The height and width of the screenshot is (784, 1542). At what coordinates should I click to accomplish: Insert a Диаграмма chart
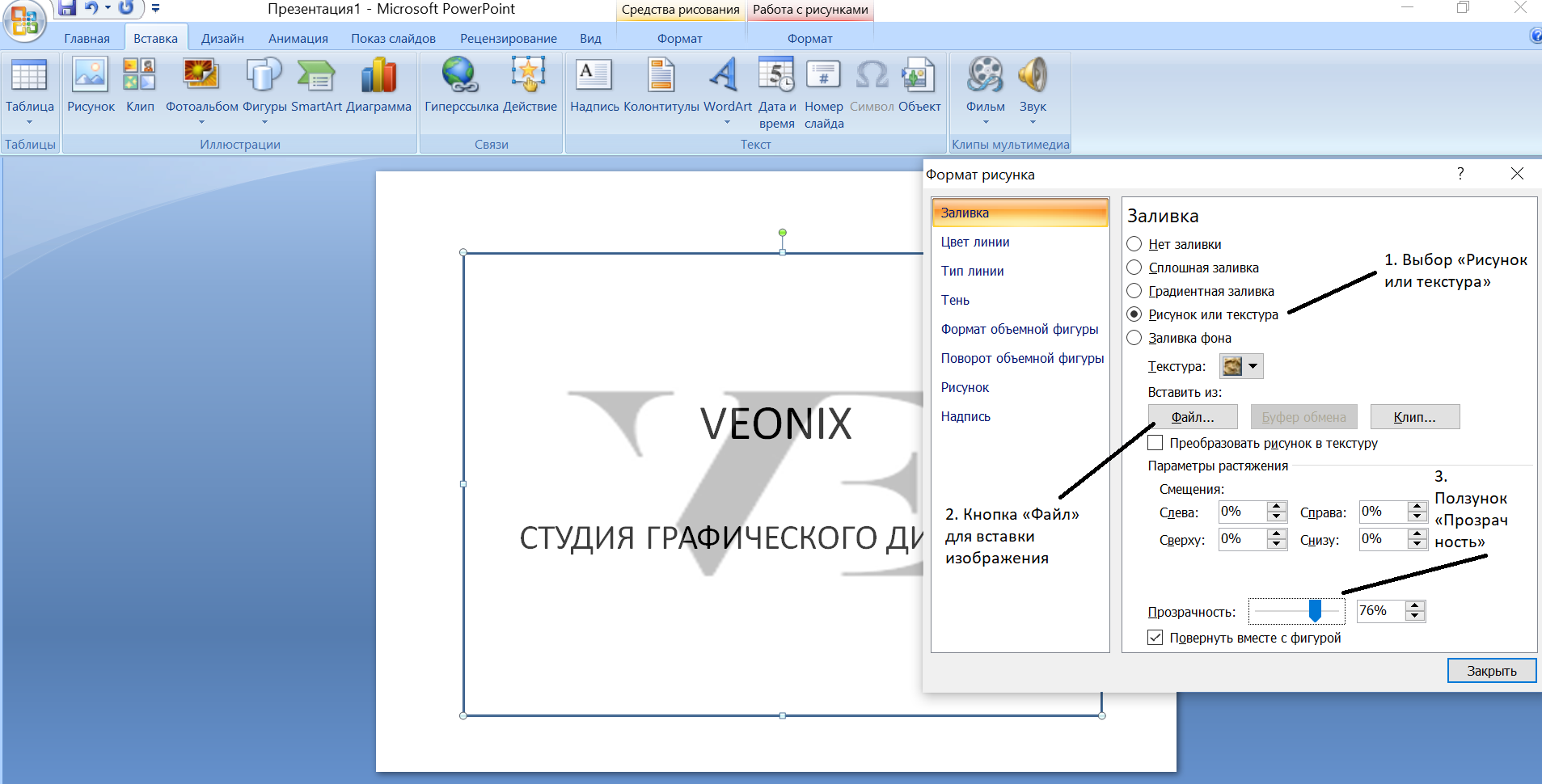pos(378,86)
